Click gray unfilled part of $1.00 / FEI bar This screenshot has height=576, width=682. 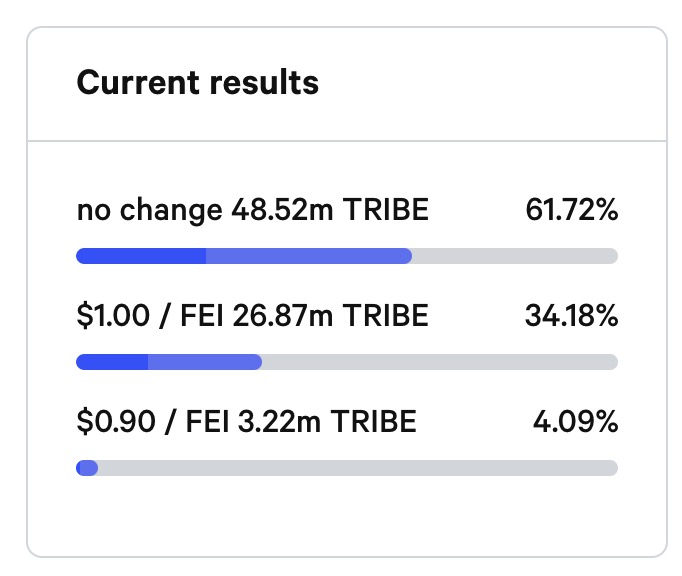440,362
